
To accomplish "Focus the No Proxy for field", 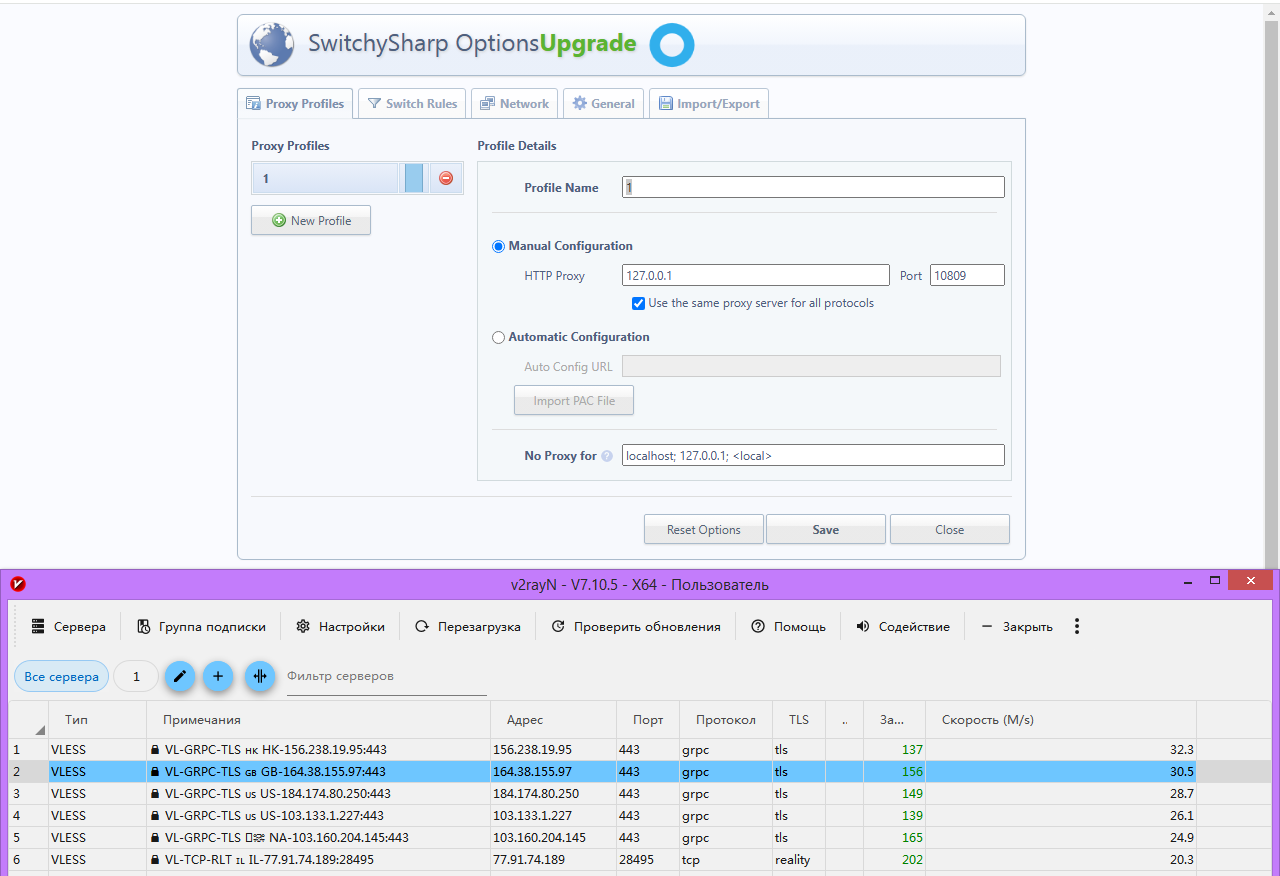I will click(x=813, y=455).
